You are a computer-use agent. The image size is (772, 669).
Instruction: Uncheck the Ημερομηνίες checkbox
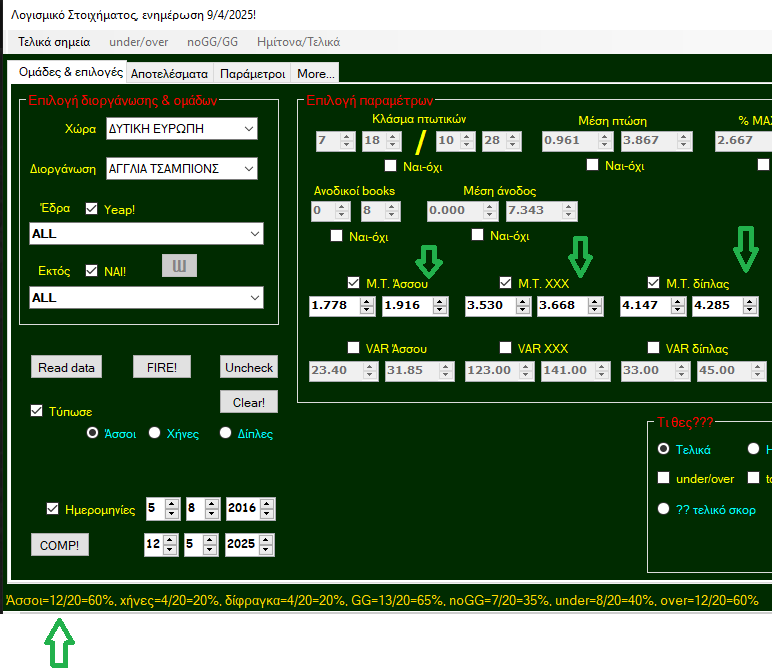click(53, 509)
